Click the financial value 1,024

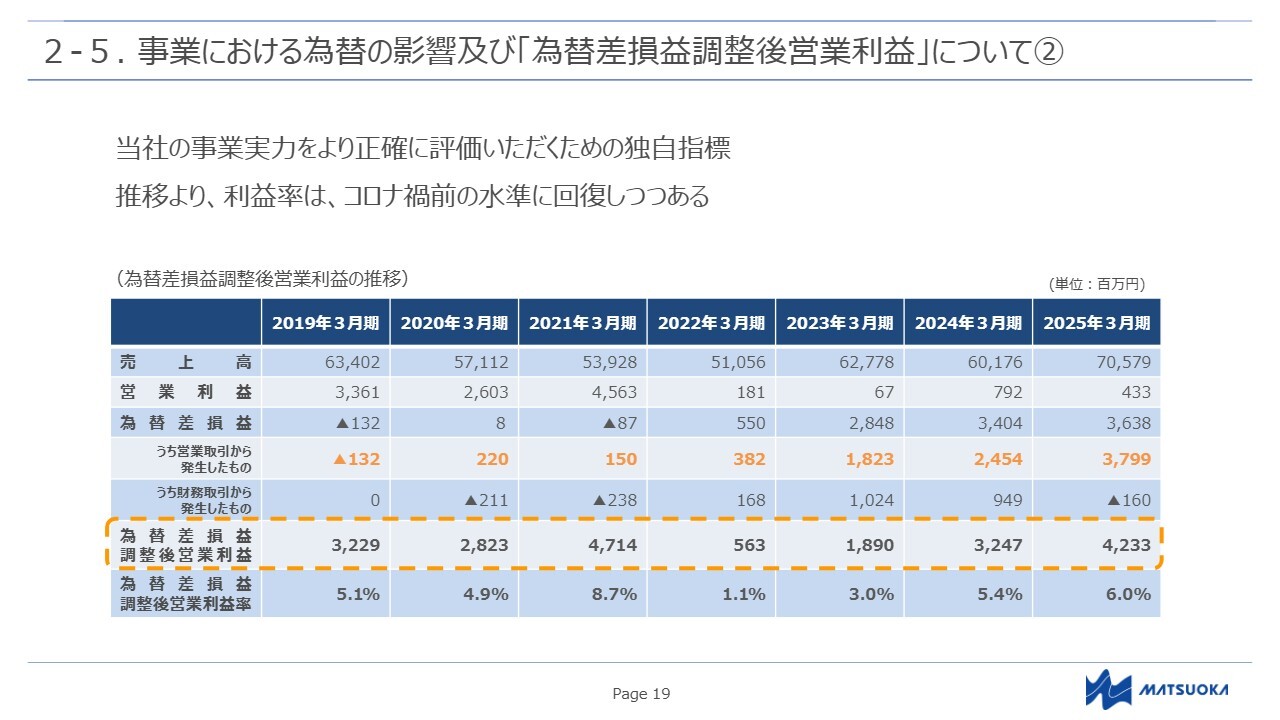tap(871, 500)
